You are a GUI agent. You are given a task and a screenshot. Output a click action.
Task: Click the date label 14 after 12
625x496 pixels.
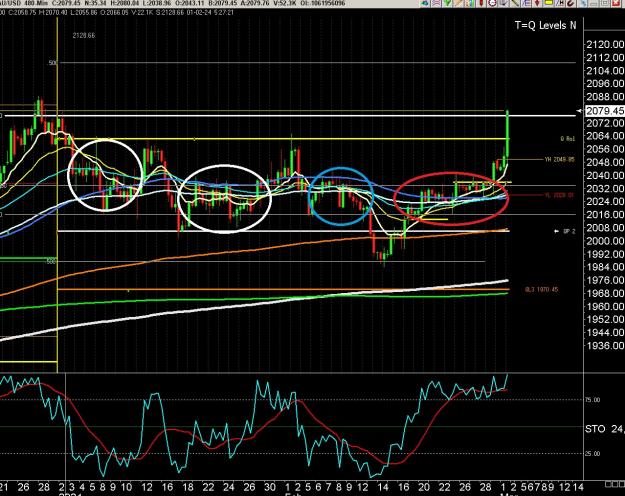click(x=383, y=487)
